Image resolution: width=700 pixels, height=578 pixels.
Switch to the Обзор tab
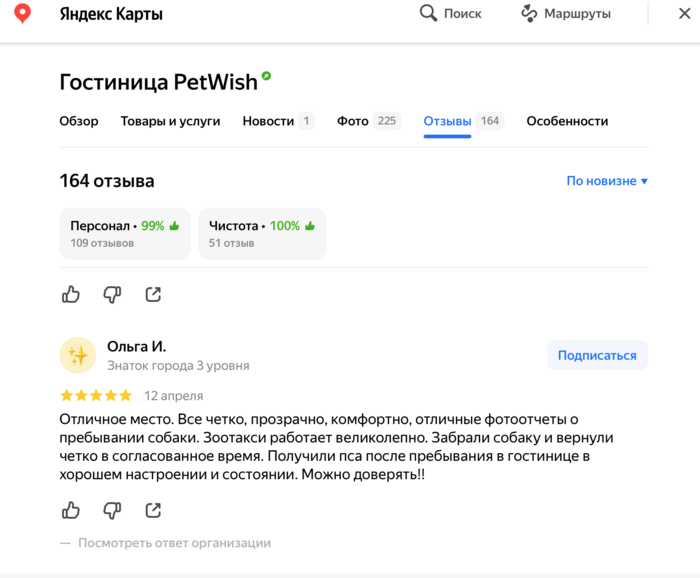(x=79, y=121)
